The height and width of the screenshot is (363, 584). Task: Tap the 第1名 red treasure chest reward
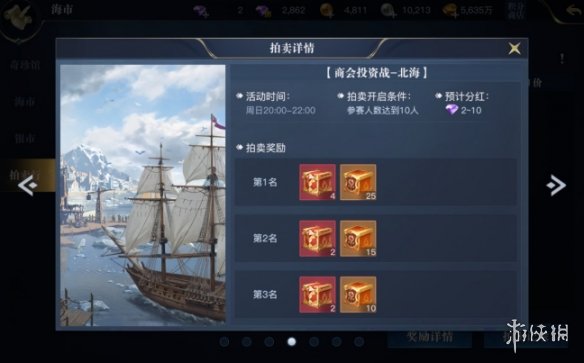[317, 182]
